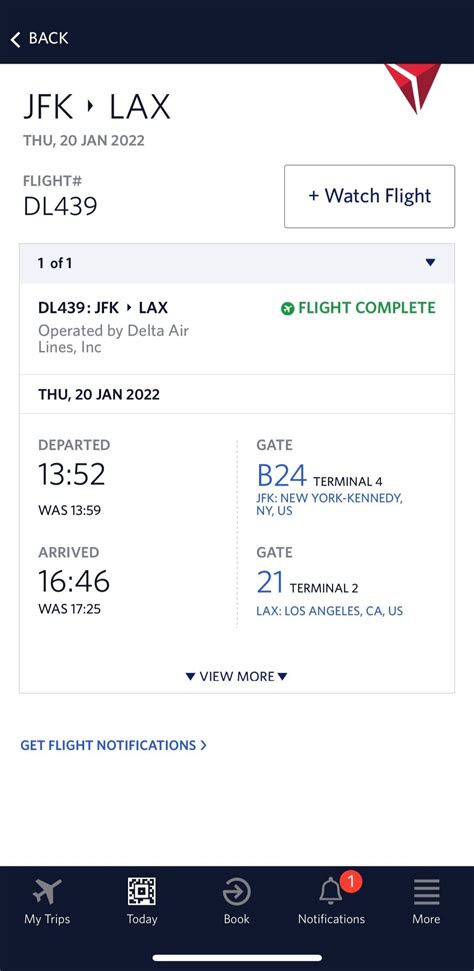
Task: Tap the DL439 flight number heading
Action: [60, 206]
